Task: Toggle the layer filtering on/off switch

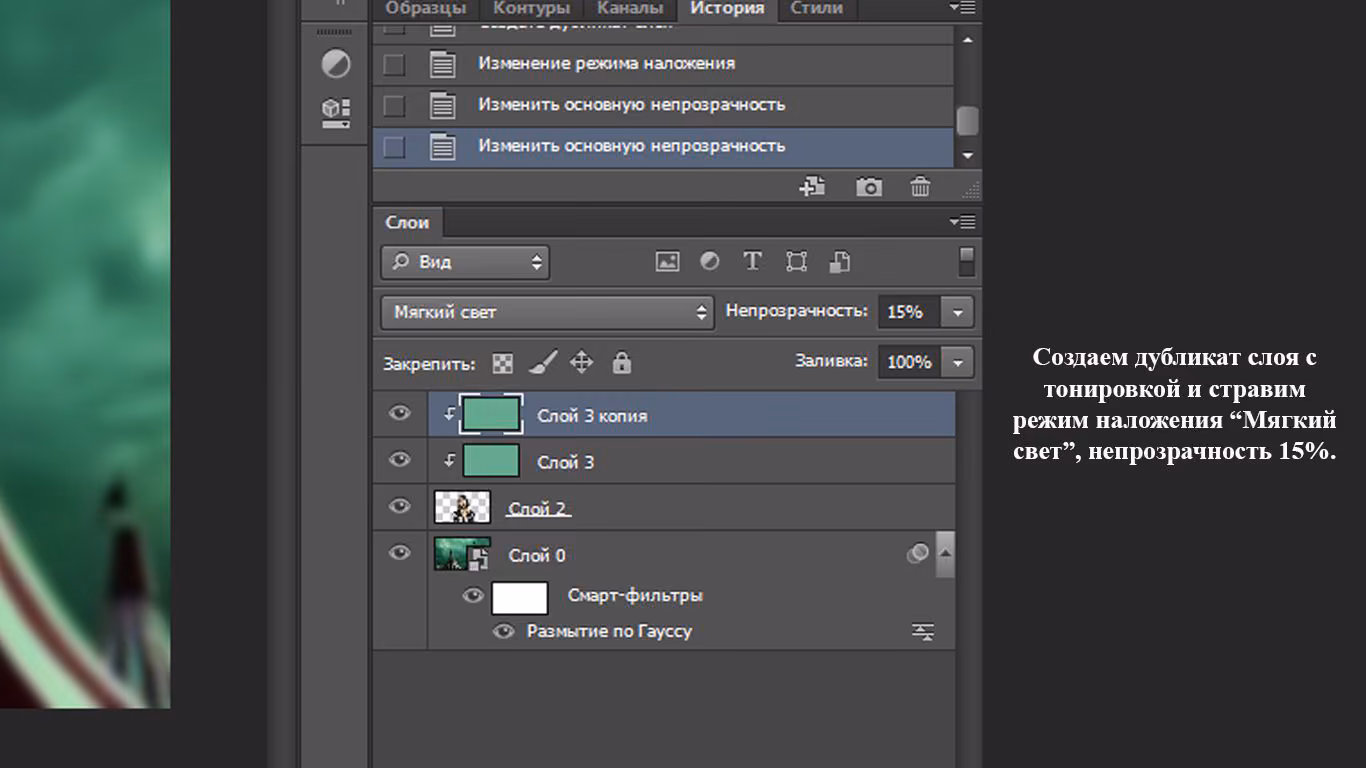Action: [x=966, y=261]
